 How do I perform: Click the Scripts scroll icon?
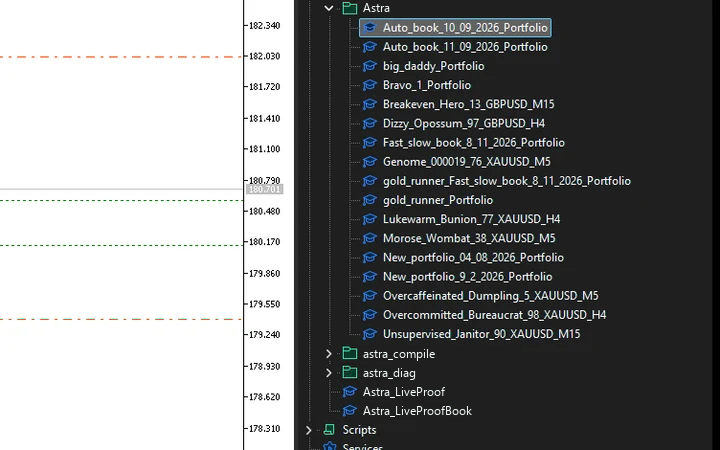pyautogui.click(x=329, y=430)
